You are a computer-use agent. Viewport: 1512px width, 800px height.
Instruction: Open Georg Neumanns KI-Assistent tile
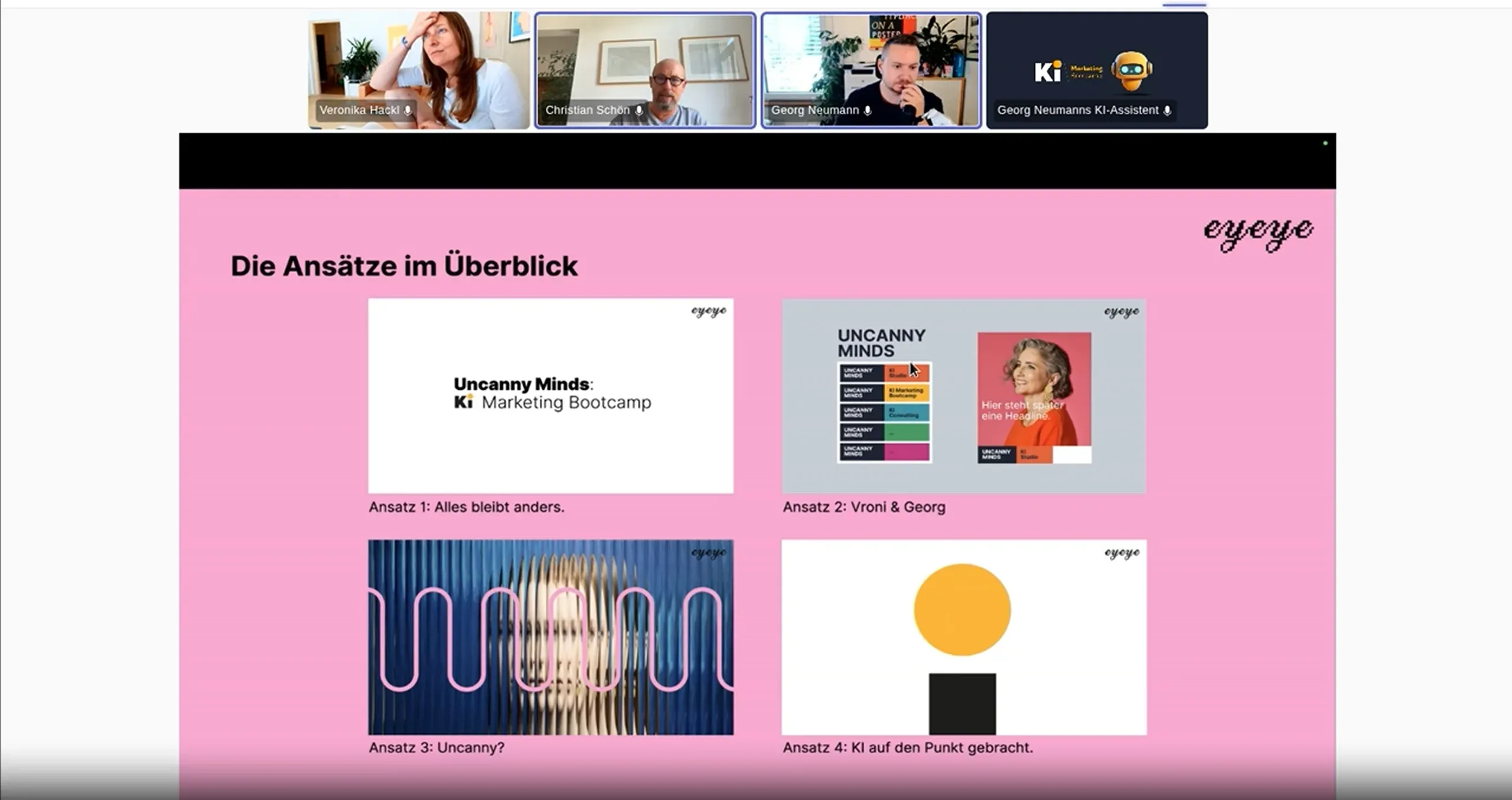(1097, 70)
